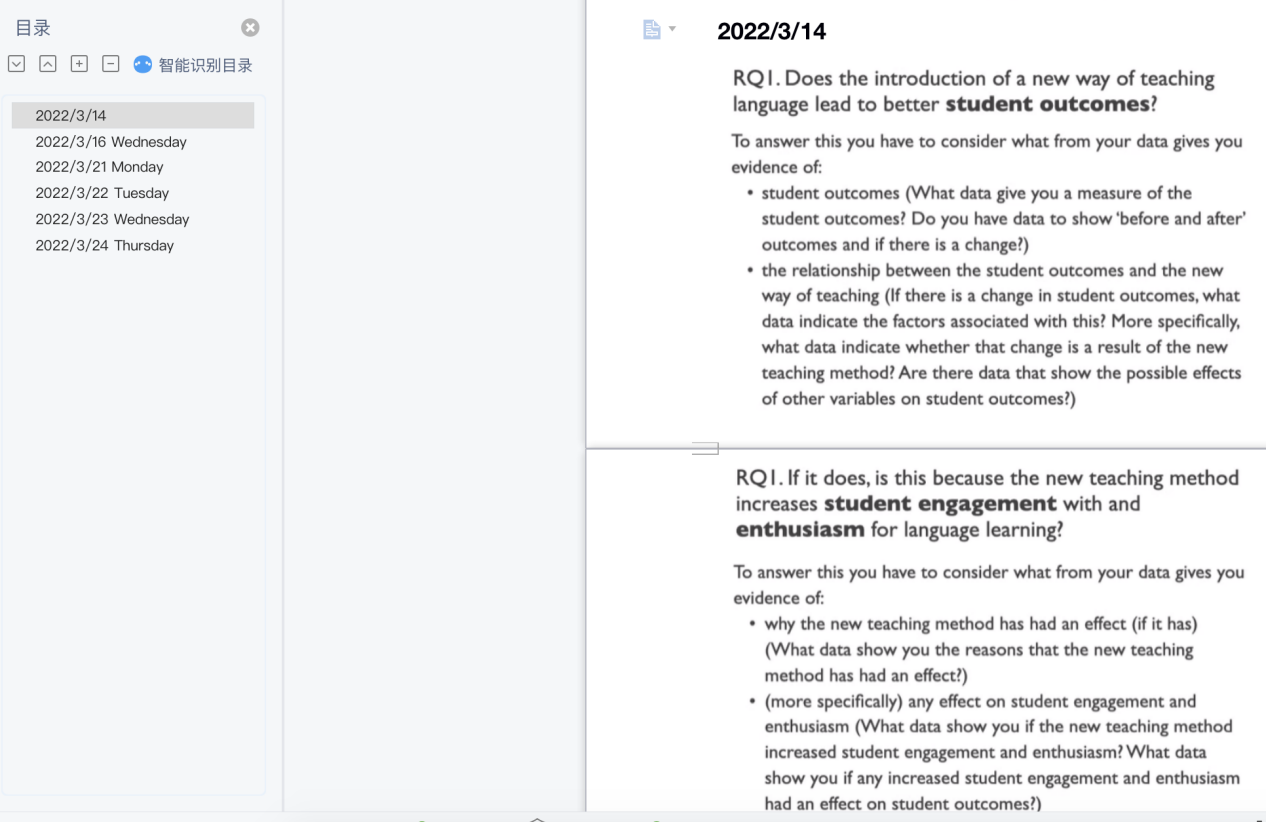Click the 2022/3/14 heading in the document

click(x=772, y=31)
